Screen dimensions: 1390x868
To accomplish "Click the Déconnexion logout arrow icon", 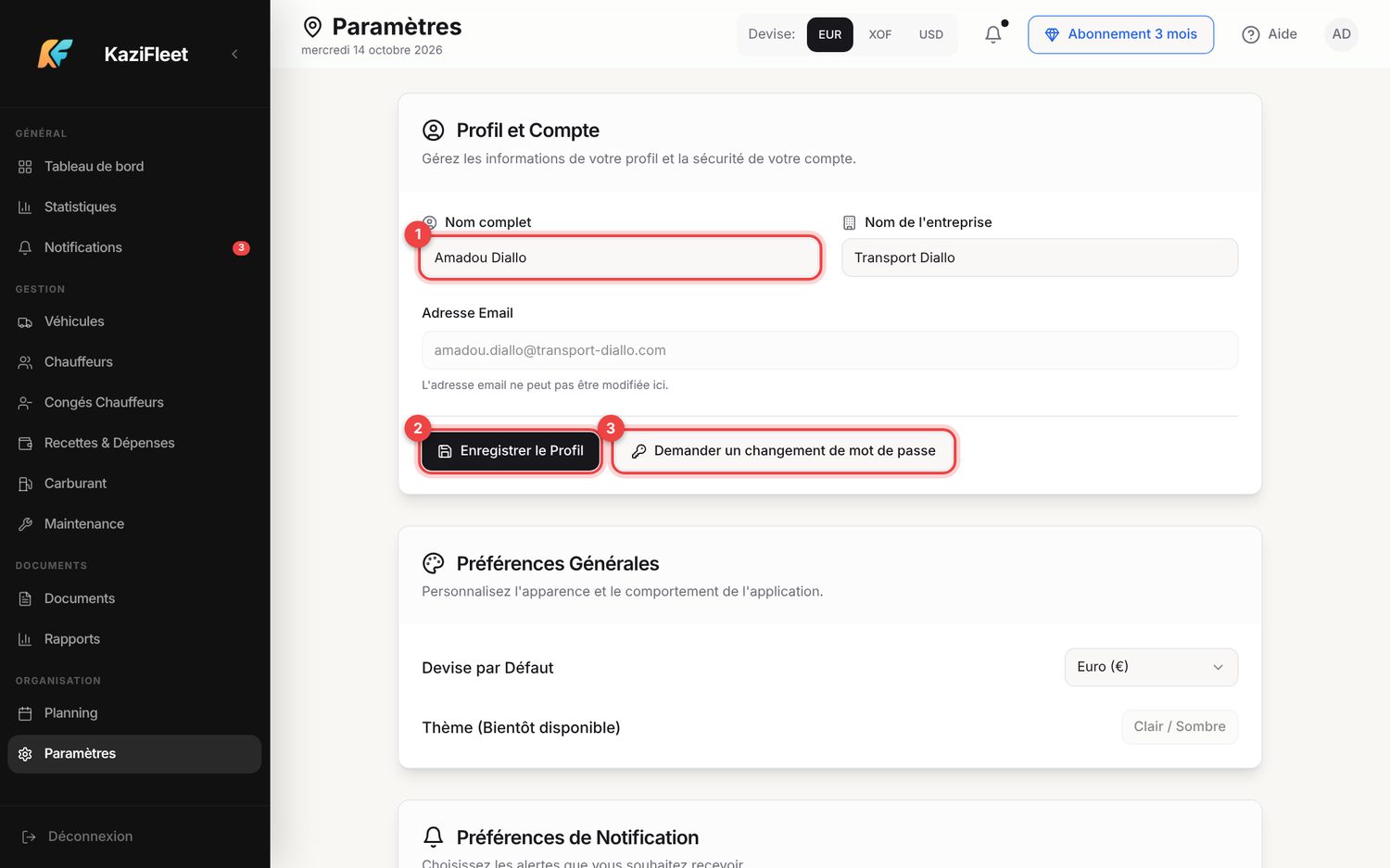I will click(29, 837).
